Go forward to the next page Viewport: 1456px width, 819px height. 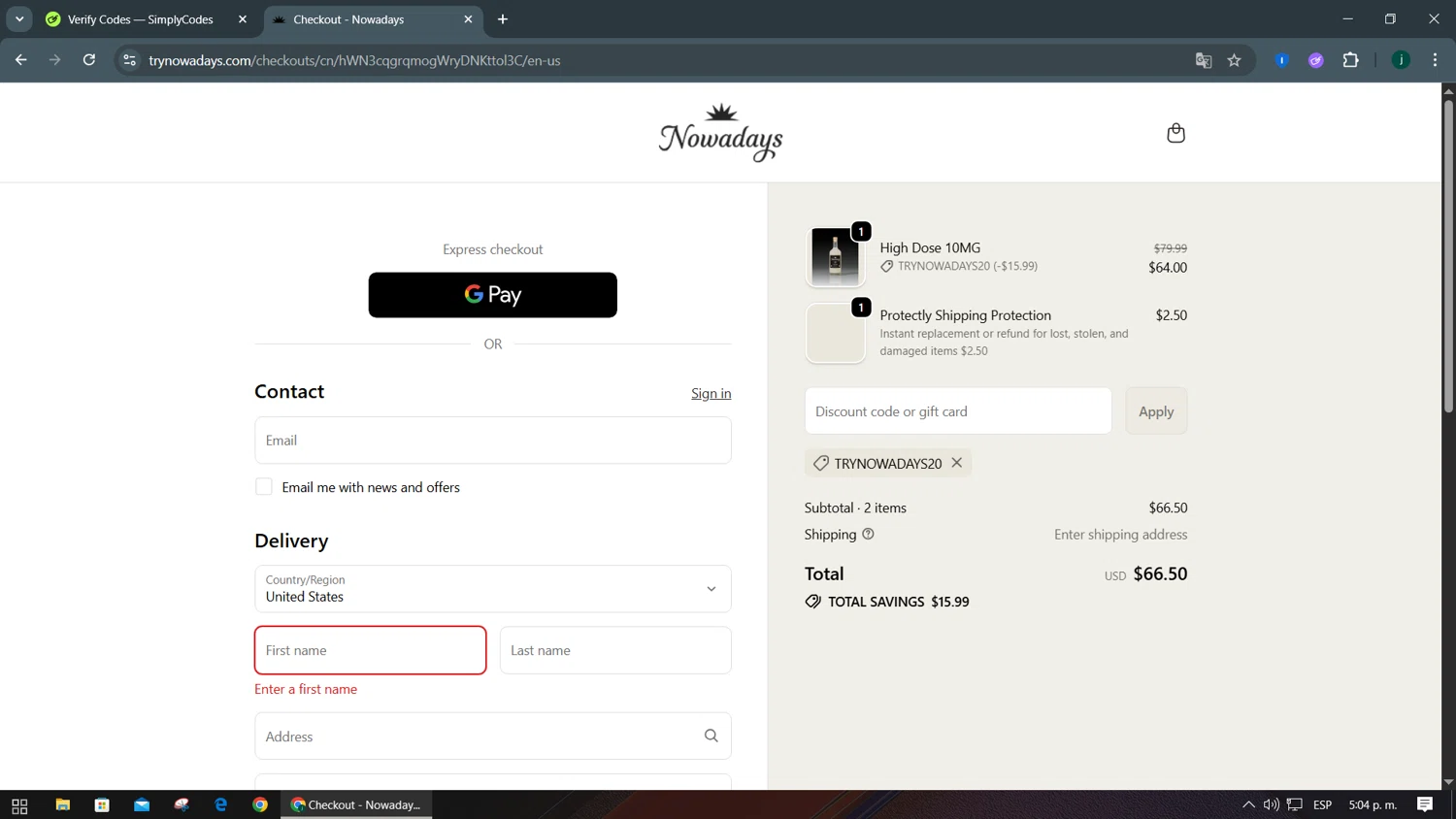pyautogui.click(x=54, y=60)
